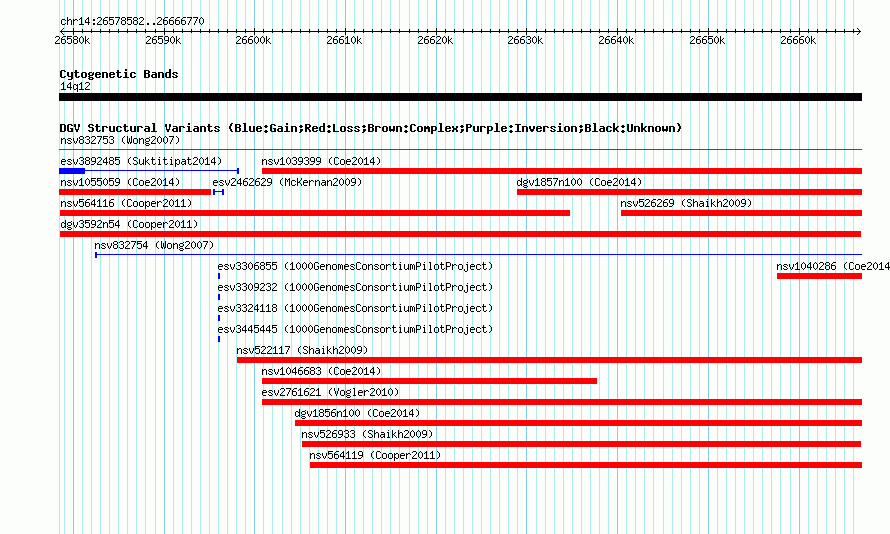Click the 26630k ruler tick label
This screenshot has height=534, width=890.
point(525,40)
